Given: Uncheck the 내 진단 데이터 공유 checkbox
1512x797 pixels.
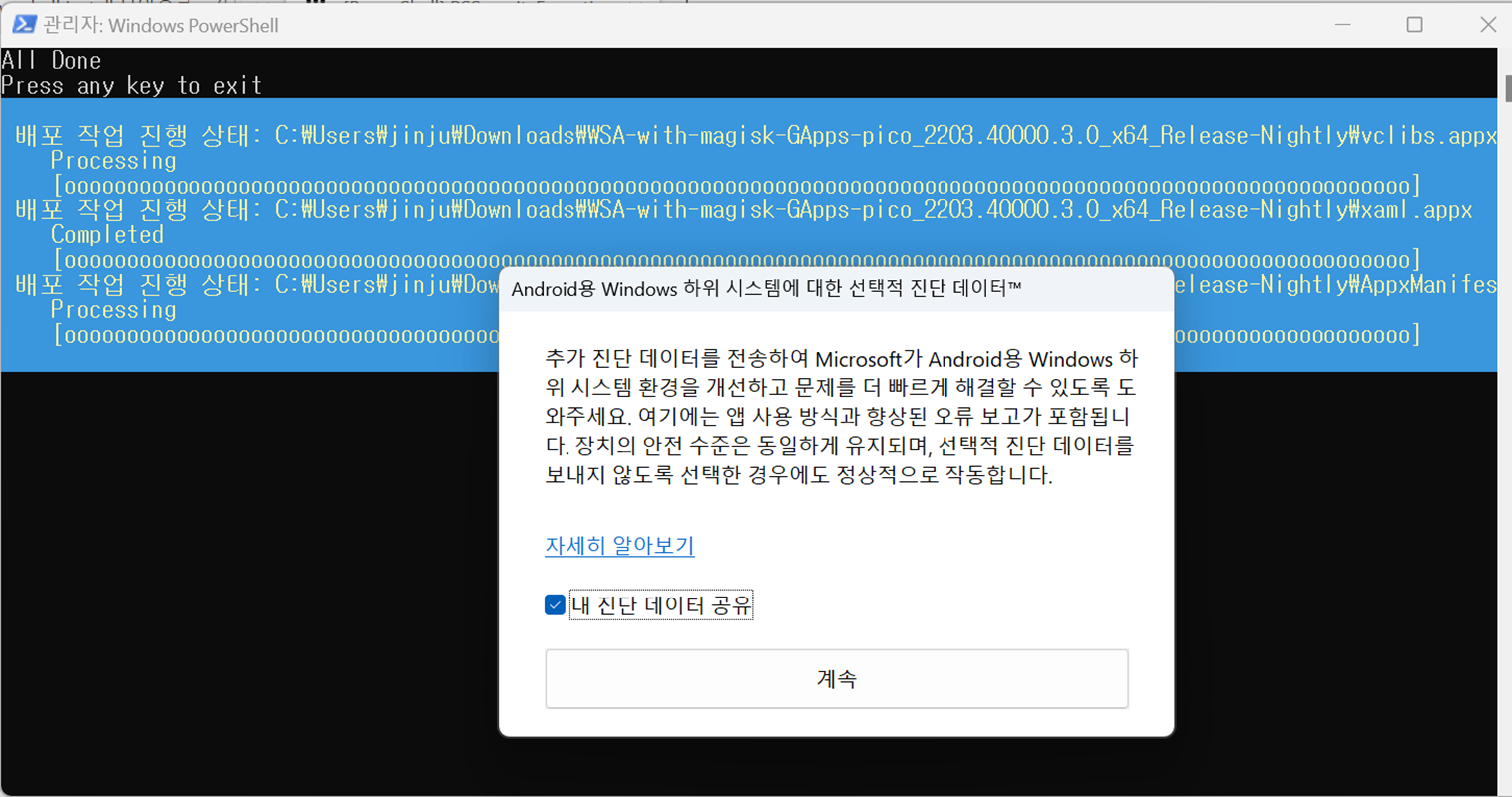Looking at the screenshot, I should [x=555, y=604].
